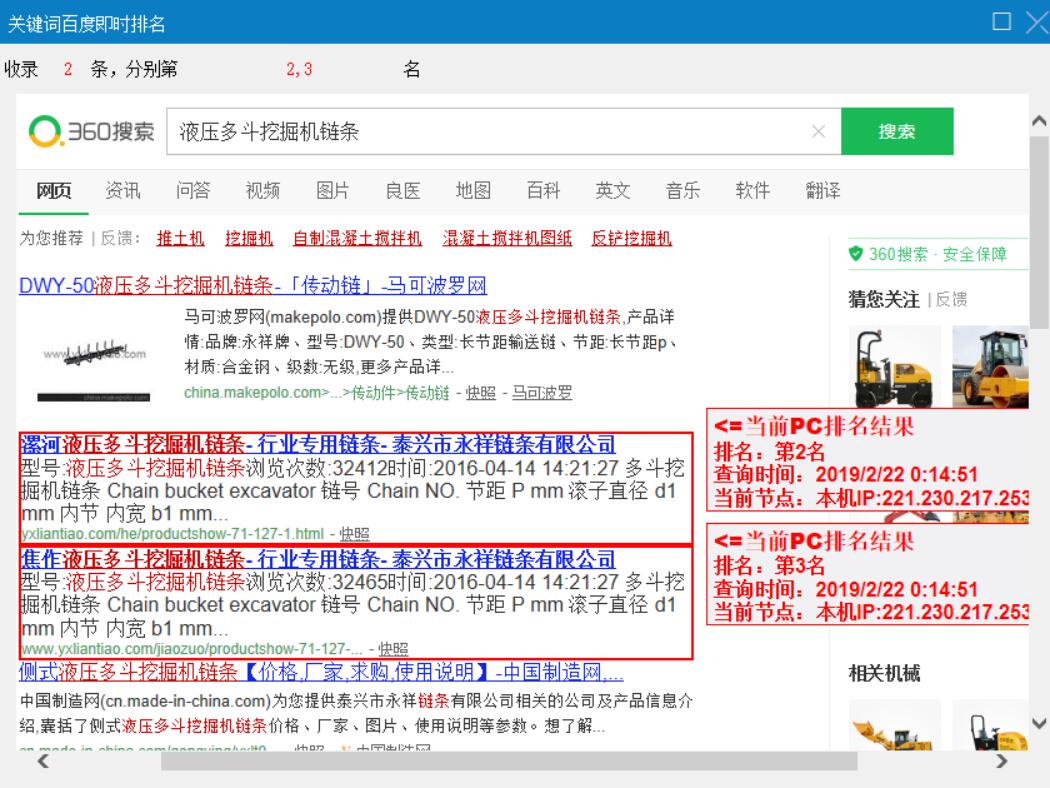The image size is (1050, 788).
Task: Switch to the 软件 tab
Action: coord(753,191)
